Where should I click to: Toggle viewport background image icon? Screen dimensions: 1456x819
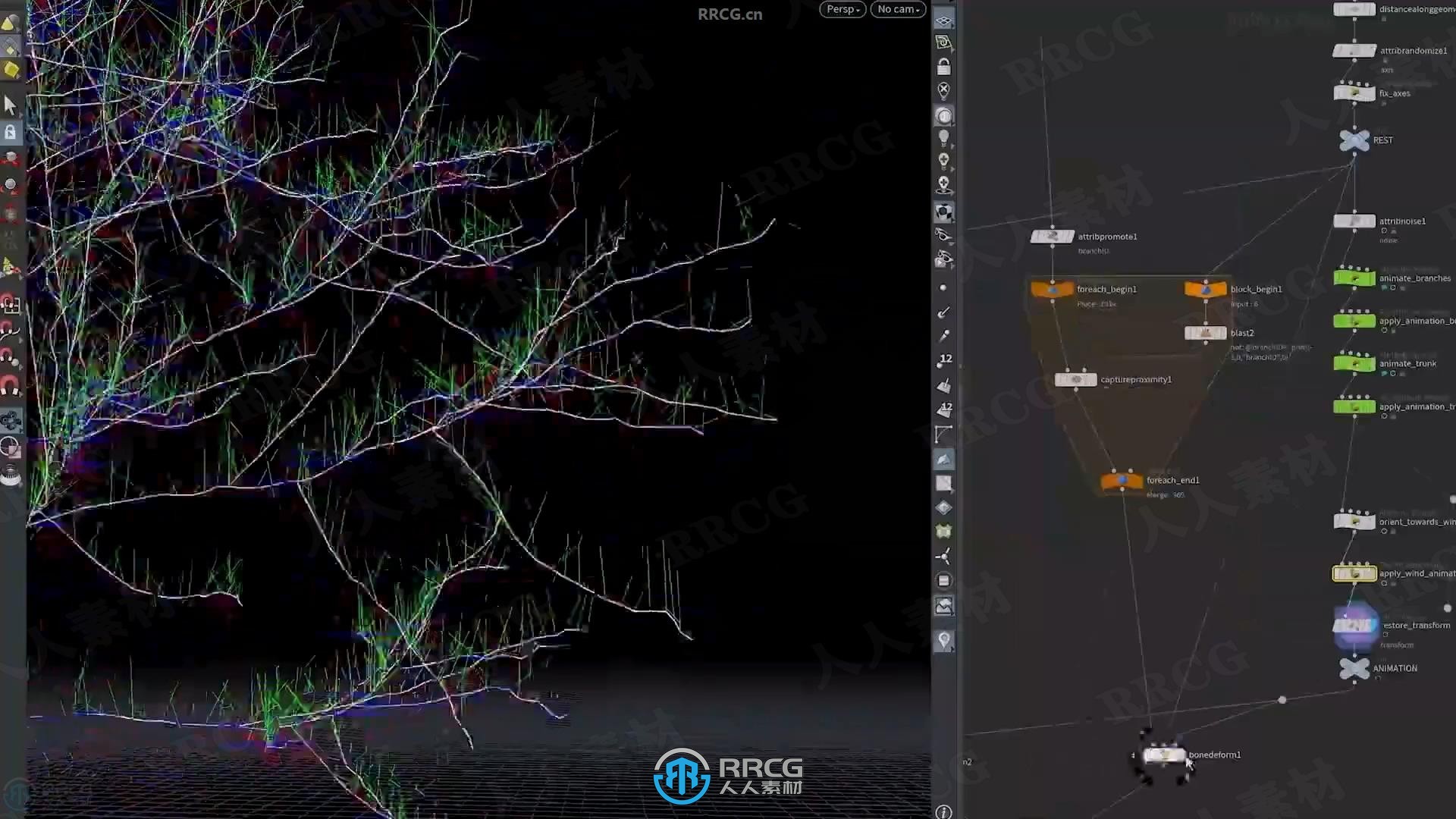pyautogui.click(x=943, y=606)
